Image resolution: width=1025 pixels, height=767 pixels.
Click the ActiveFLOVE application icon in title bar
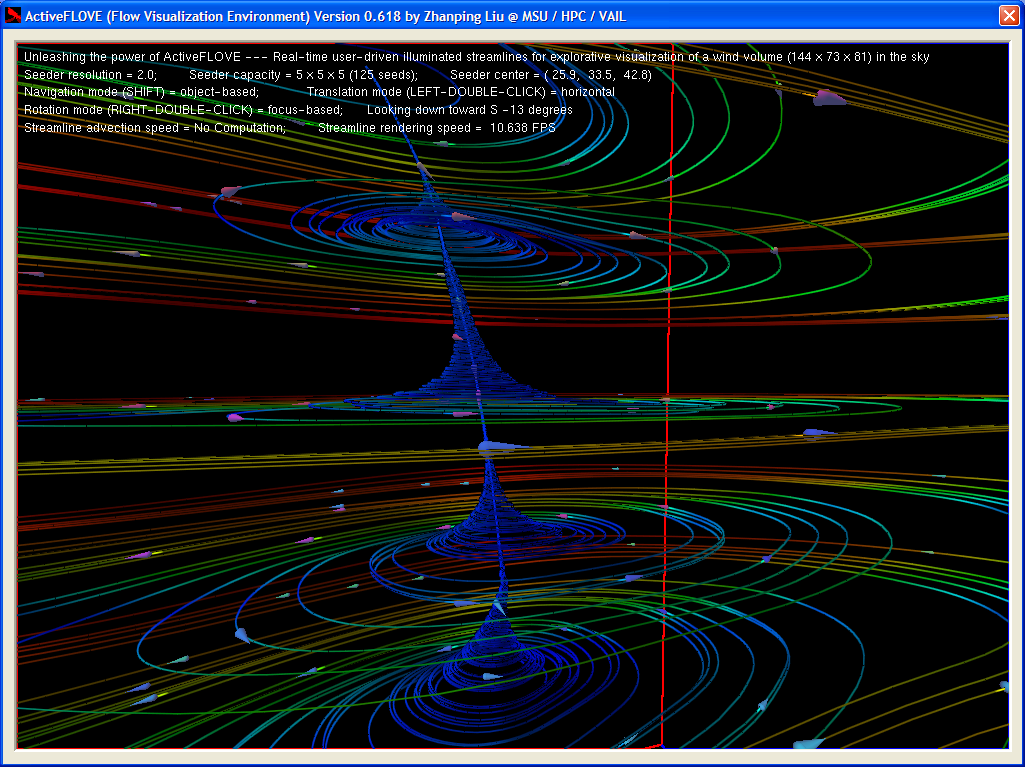12,16
